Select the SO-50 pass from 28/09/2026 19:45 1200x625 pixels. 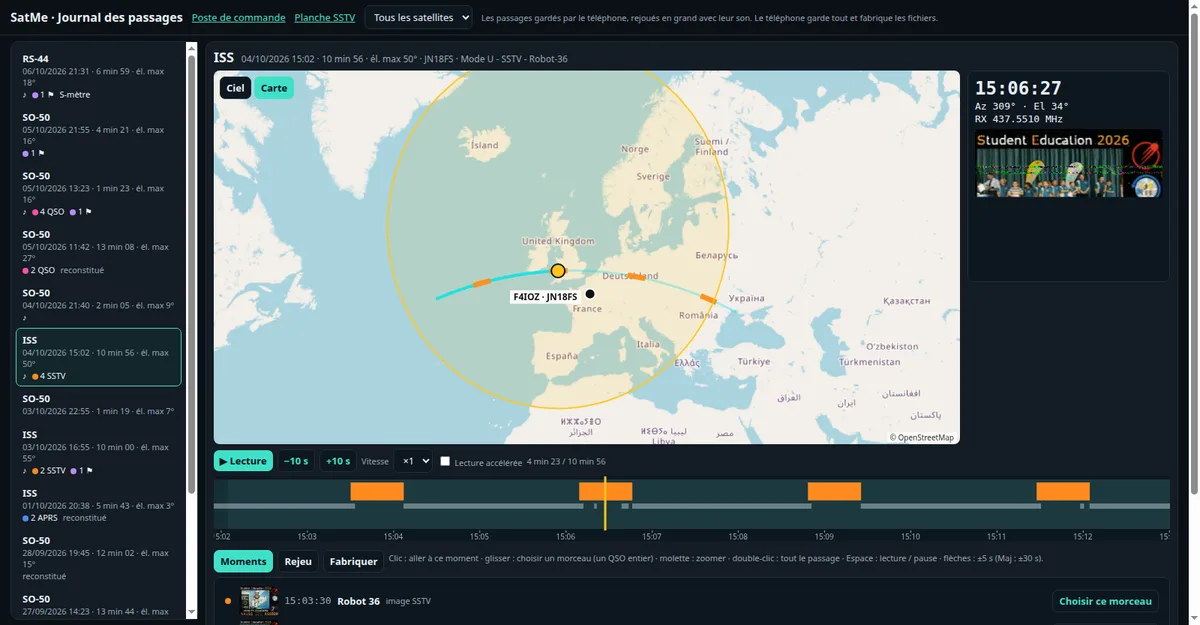click(x=99, y=558)
